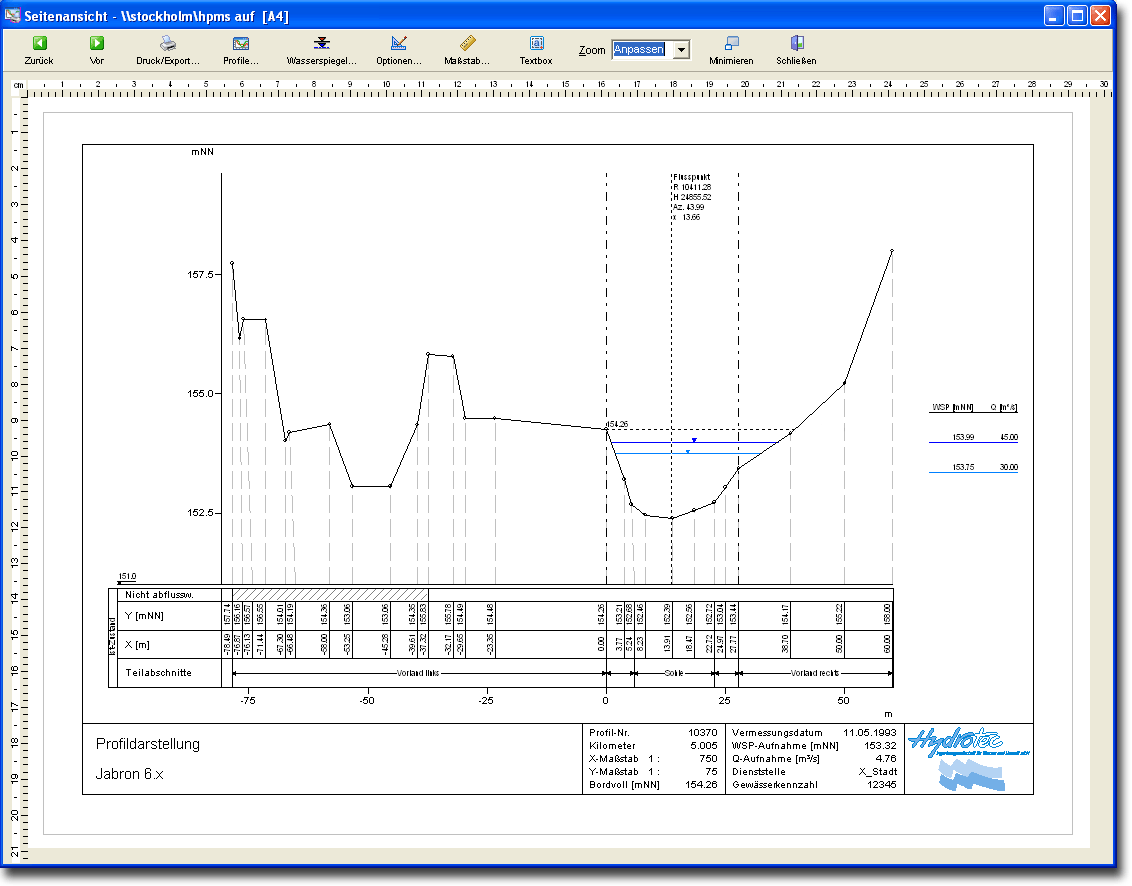1132x886 pixels.
Task: Click the Sohle section label
Action: point(674,673)
